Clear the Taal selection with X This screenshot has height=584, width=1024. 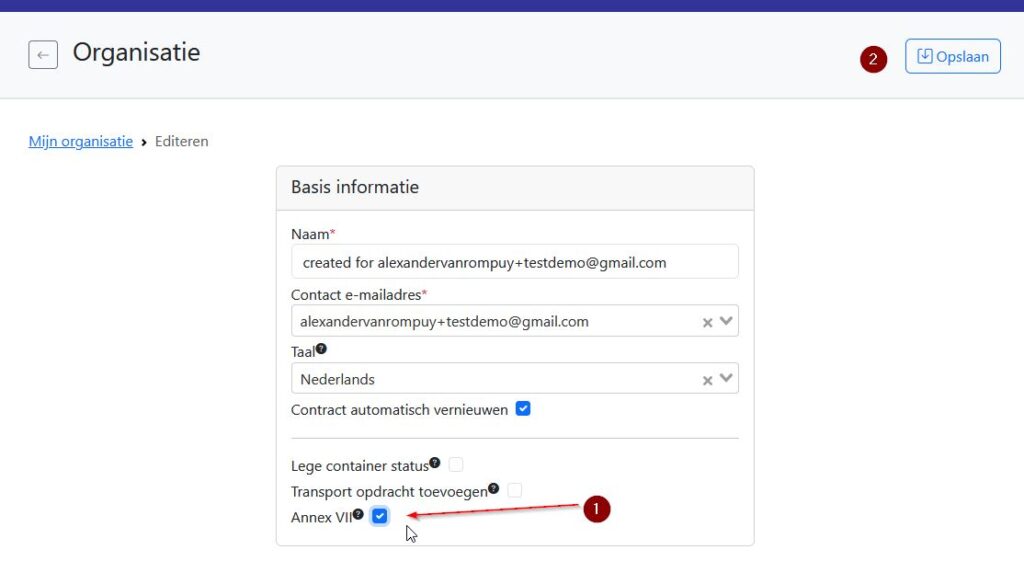click(x=707, y=380)
